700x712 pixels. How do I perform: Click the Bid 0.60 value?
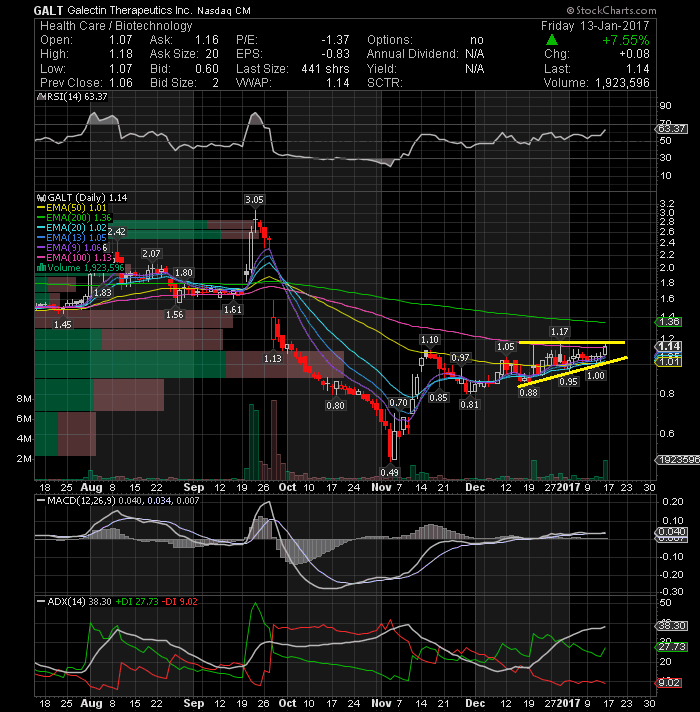coord(207,69)
